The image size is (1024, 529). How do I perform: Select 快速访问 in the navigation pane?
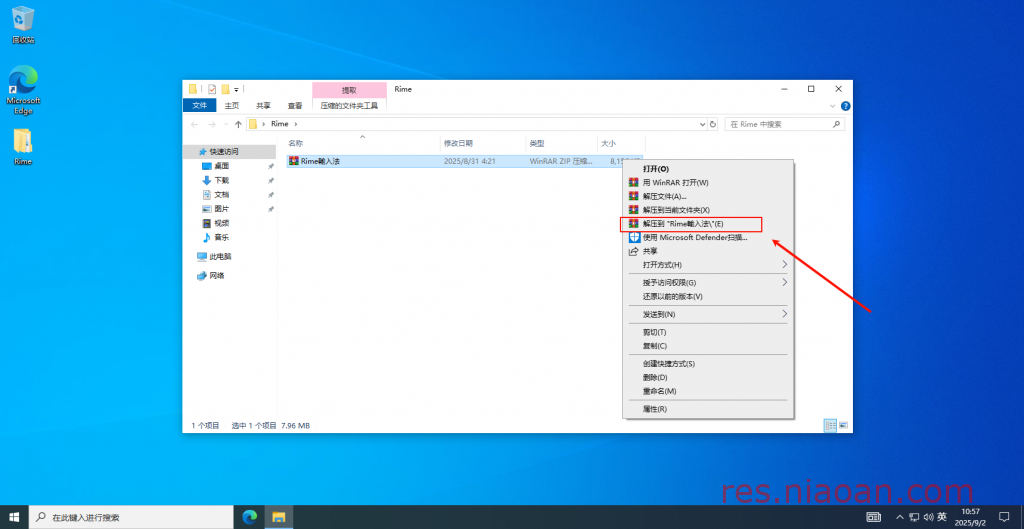tap(223, 152)
